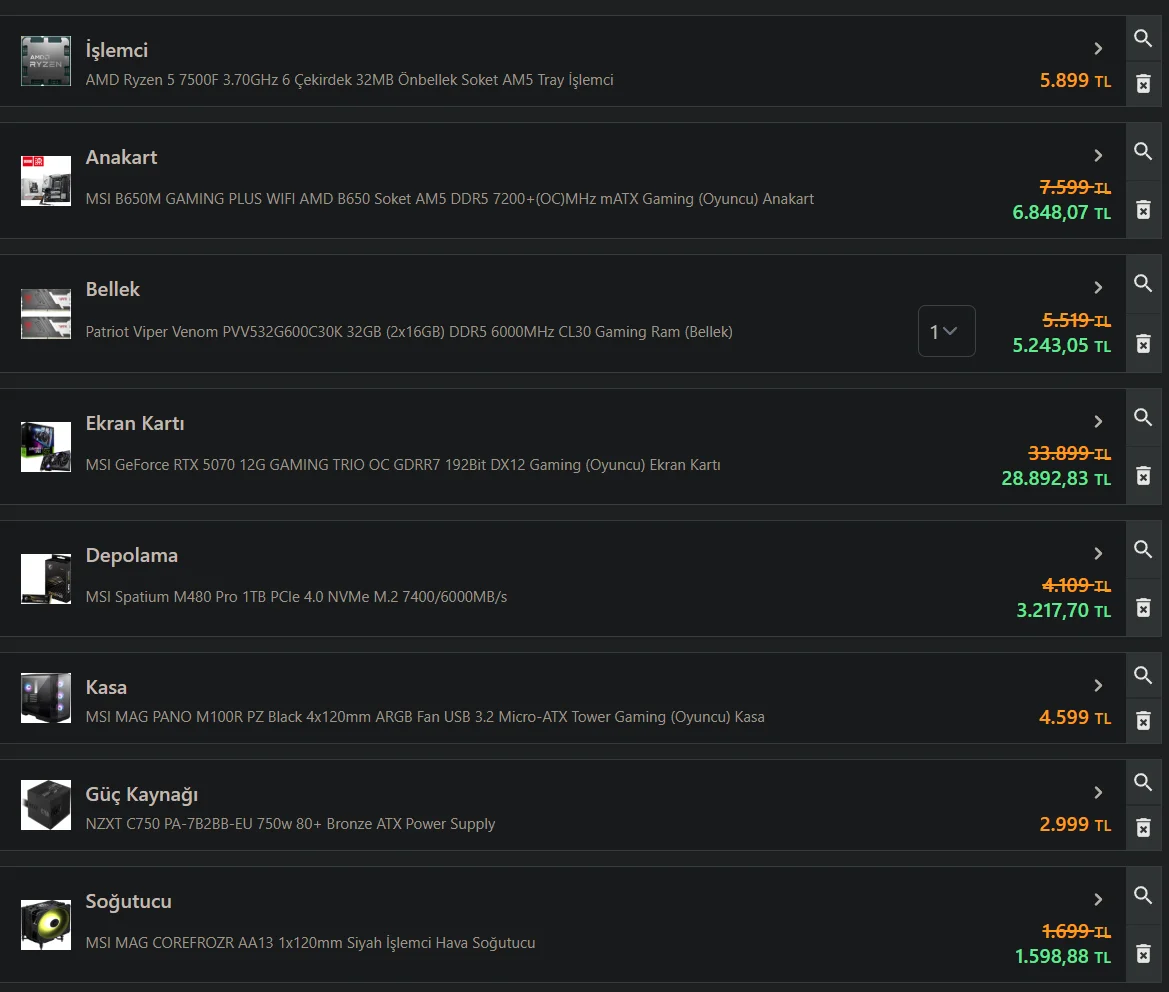Expand the Anakart row chevron
The width and height of the screenshot is (1169, 992).
pos(1098,156)
